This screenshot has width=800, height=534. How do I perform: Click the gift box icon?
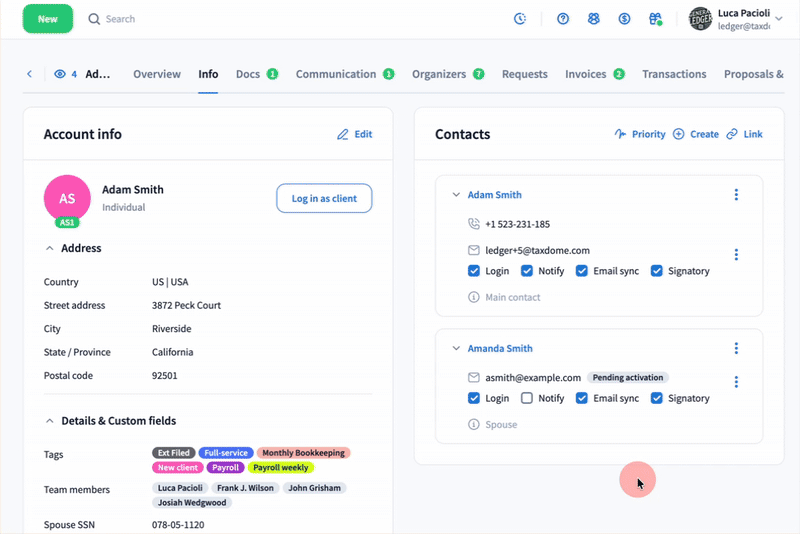pyautogui.click(x=655, y=19)
